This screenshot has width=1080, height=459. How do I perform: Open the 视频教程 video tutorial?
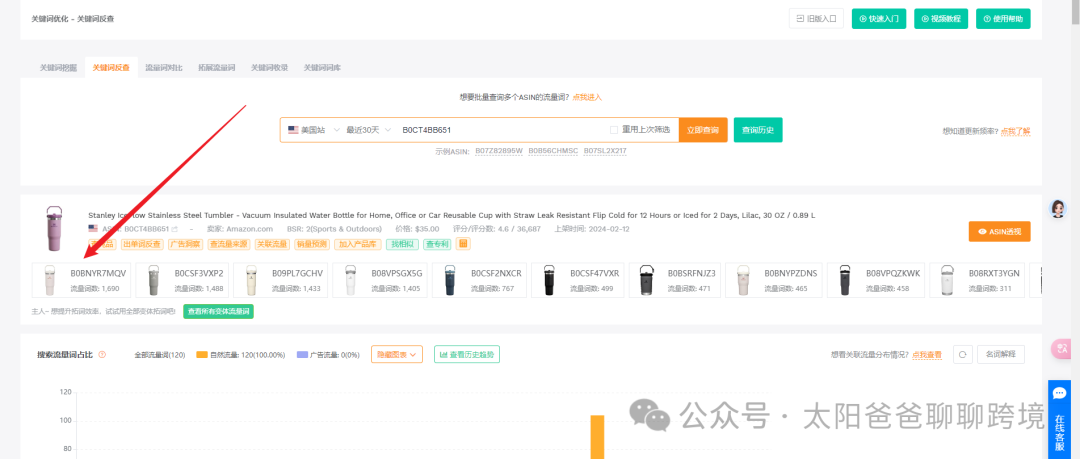[x=941, y=19]
